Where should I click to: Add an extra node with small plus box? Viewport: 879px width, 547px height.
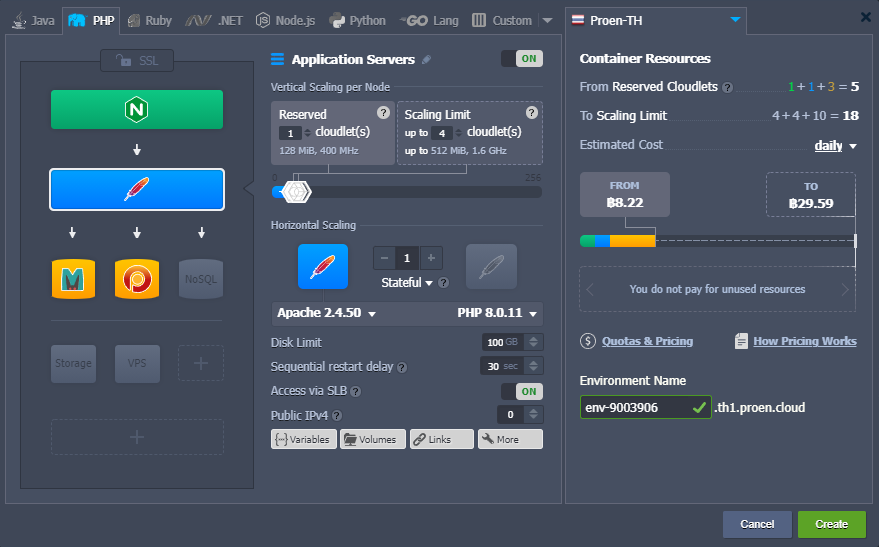[201, 364]
